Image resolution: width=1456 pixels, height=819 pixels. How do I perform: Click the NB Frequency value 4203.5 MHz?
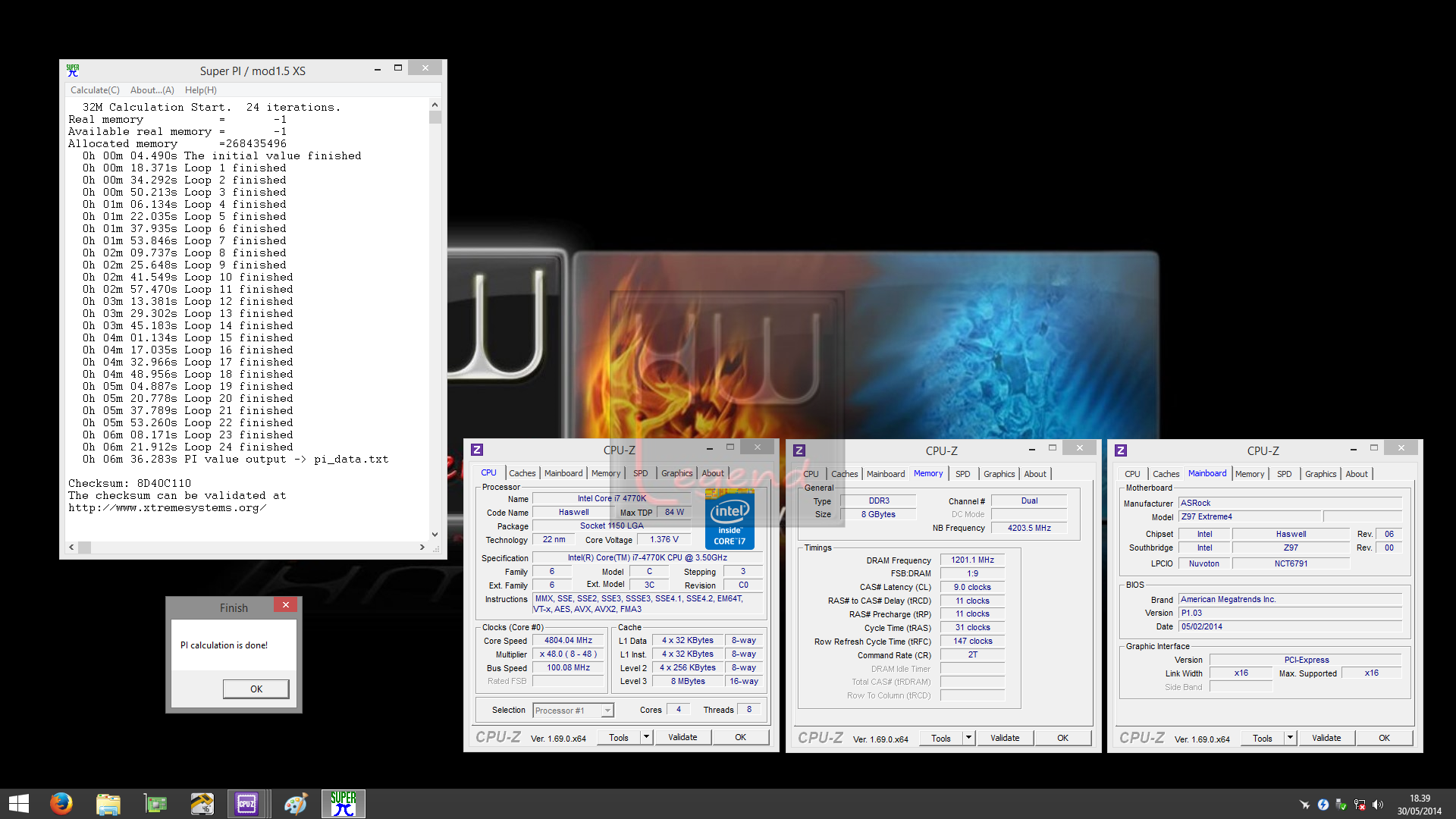click(1029, 529)
